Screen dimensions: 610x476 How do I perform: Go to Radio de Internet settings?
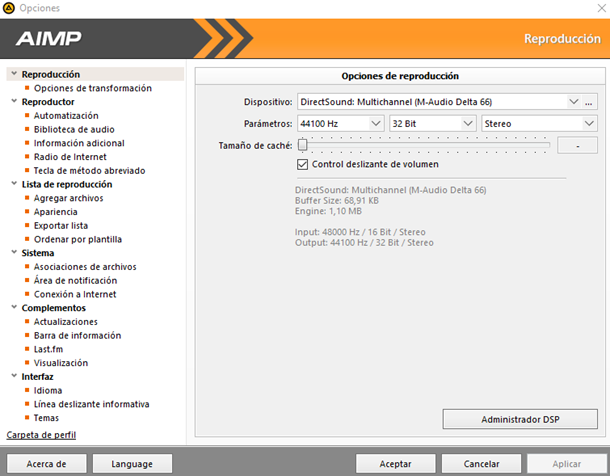(x=70, y=157)
